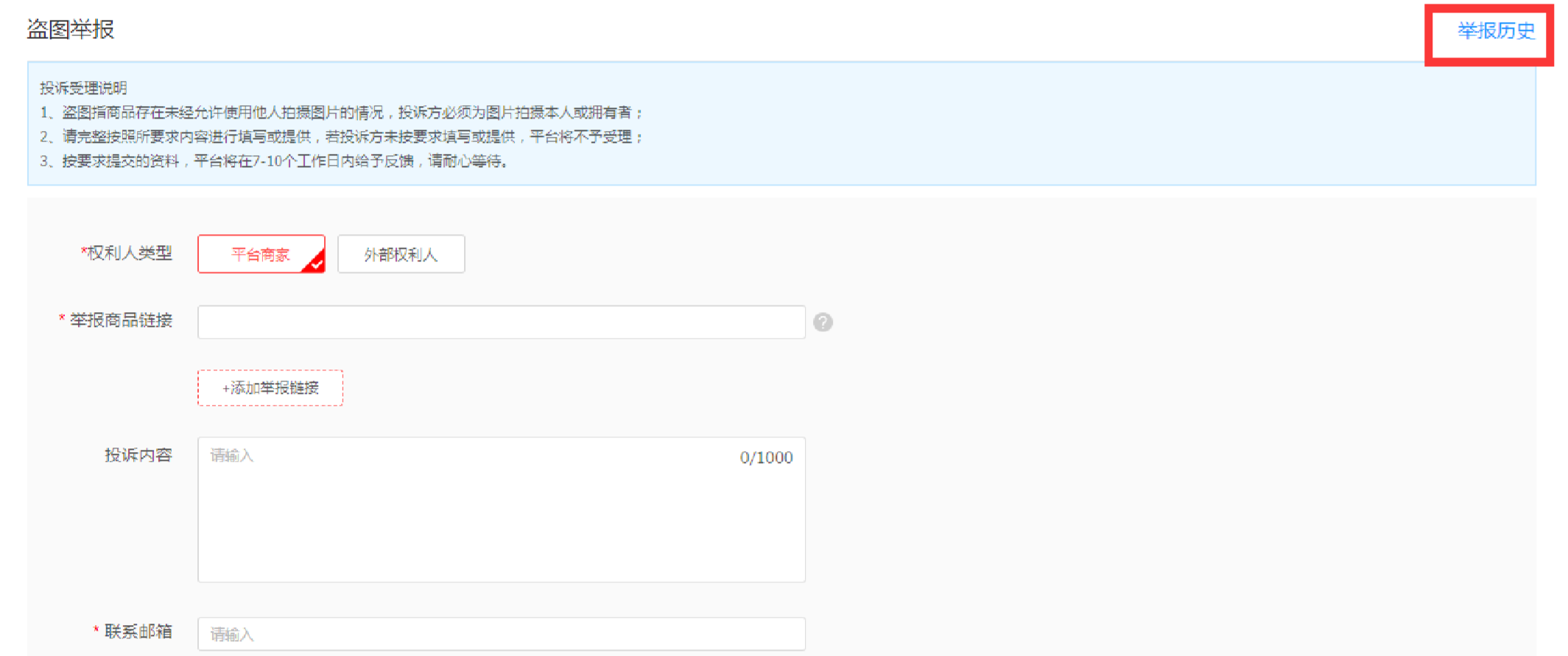Open the 举报历史 link
This screenshot has height=656, width=1568.
click(x=1496, y=31)
